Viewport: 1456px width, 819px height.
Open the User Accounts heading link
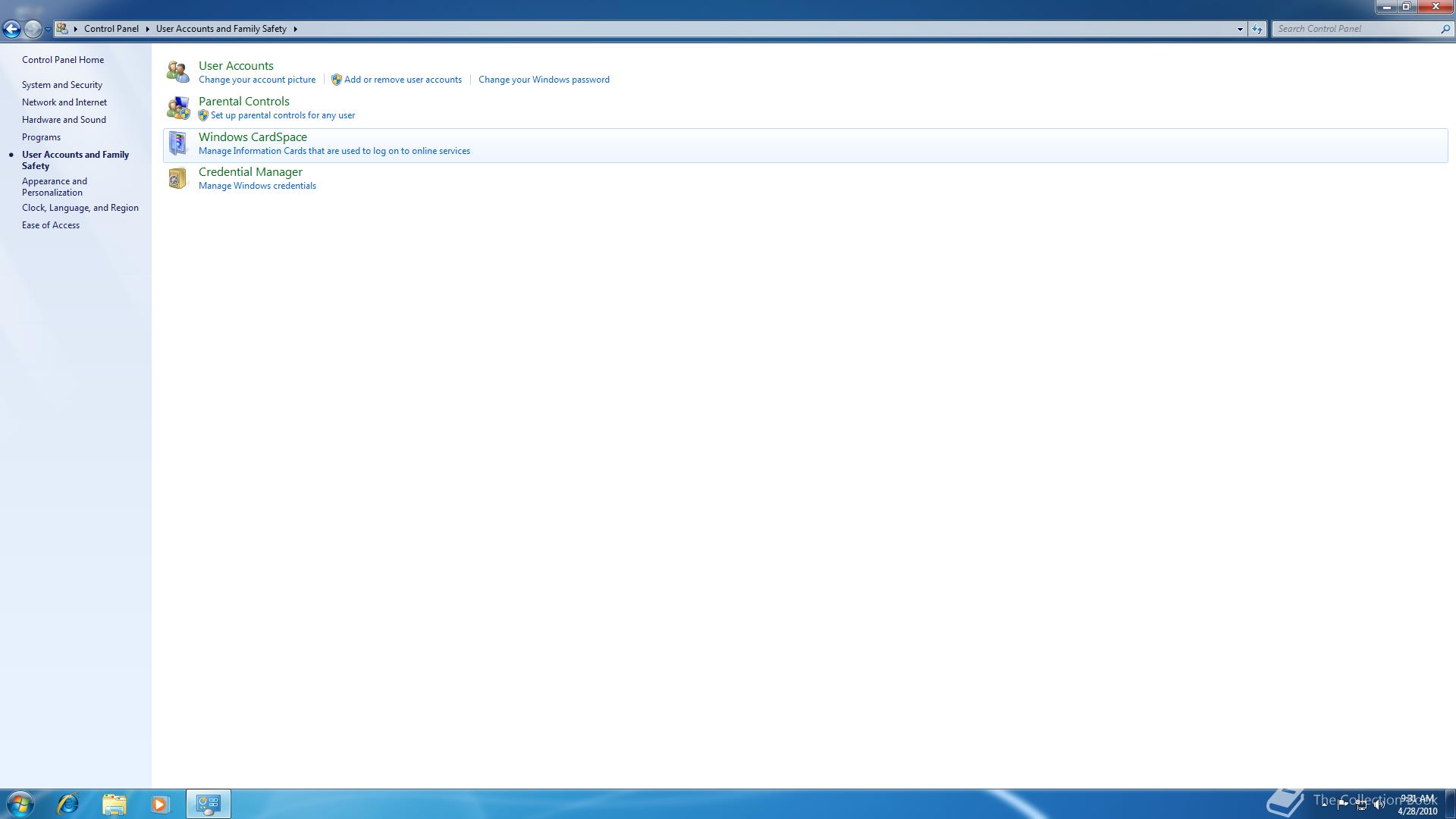point(236,66)
